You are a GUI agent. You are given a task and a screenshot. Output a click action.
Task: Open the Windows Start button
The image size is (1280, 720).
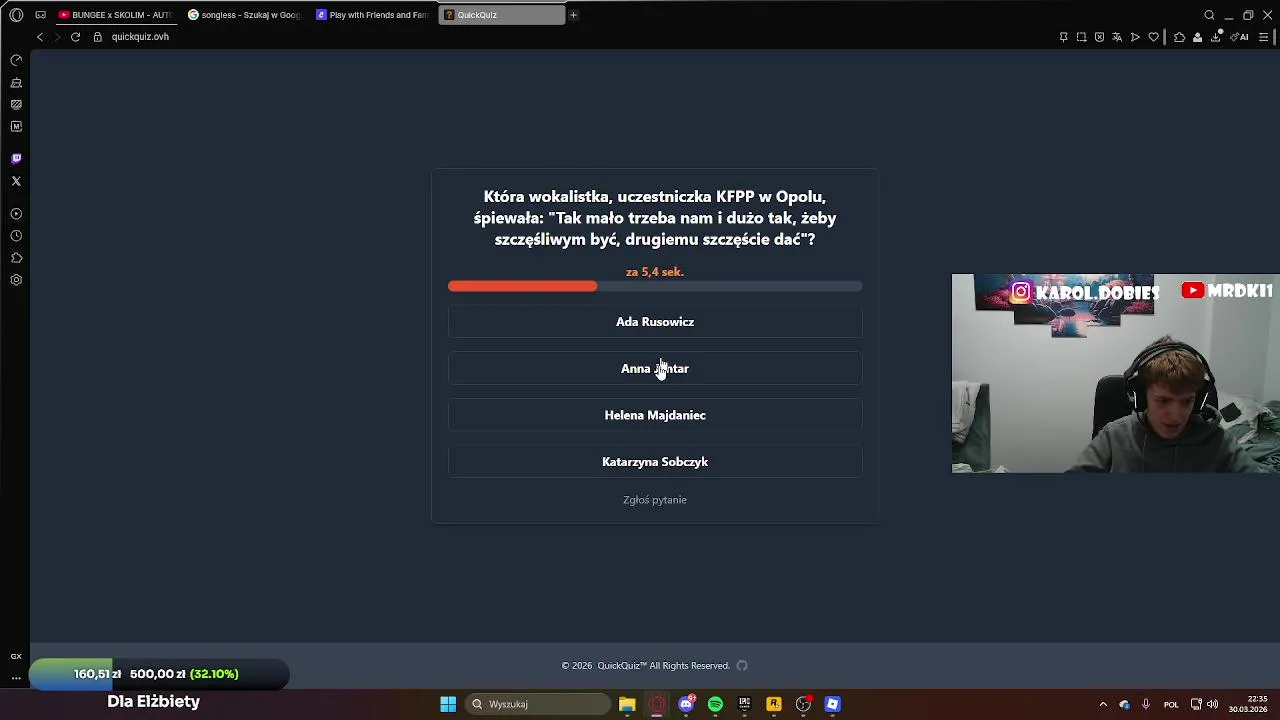[x=448, y=704]
